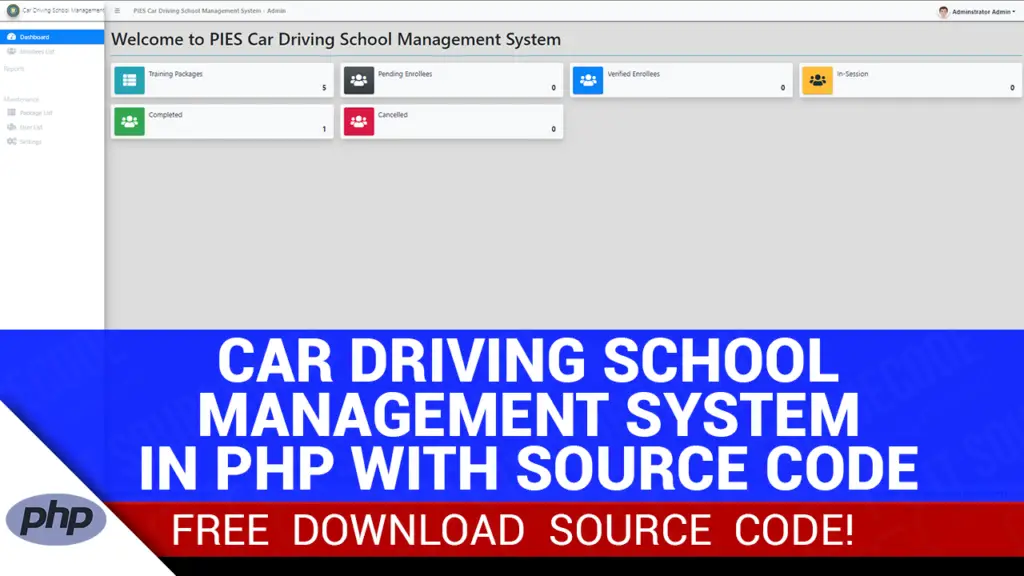1024x576 pixels.
Task: Toggle the sidebar with the hamburger icon
Action: (x=116, y=11)
